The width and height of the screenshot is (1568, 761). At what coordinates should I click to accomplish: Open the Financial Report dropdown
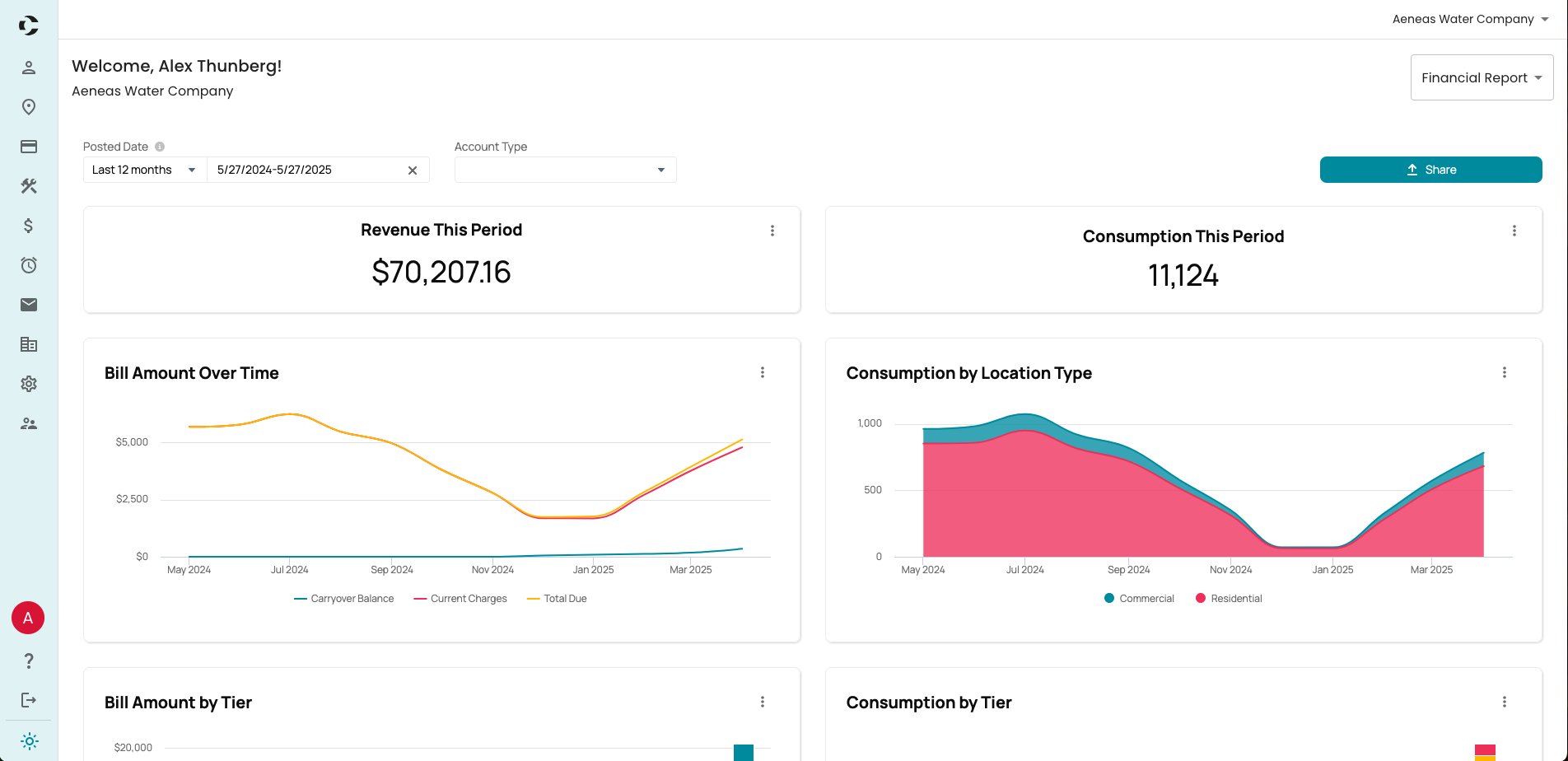[x=1481, y=77]
